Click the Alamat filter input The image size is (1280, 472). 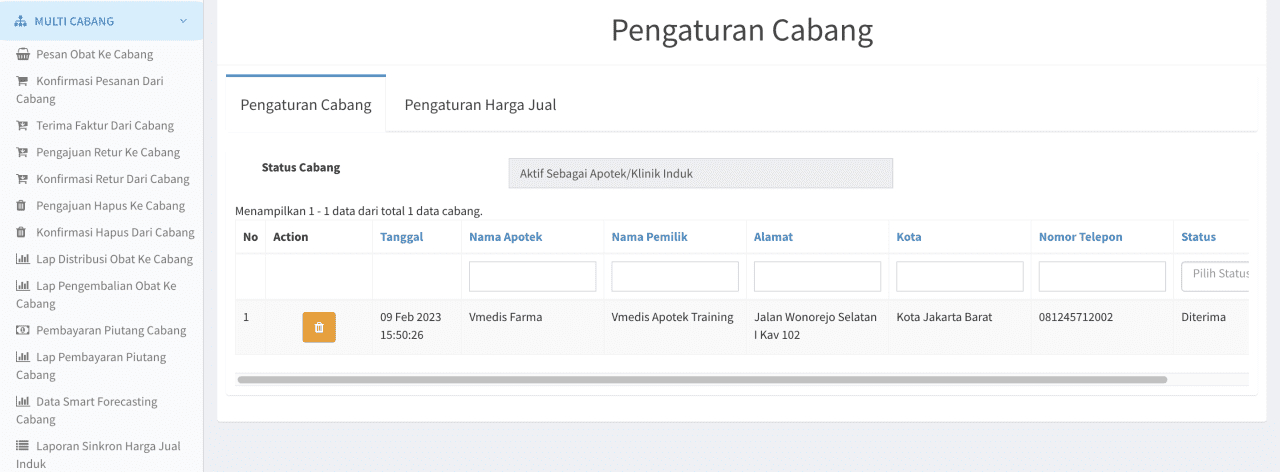(x=817, y=276)
